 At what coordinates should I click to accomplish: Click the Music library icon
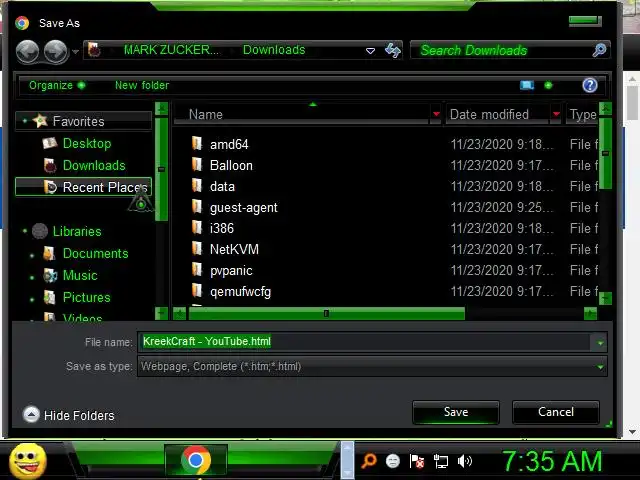coord(50,276)
